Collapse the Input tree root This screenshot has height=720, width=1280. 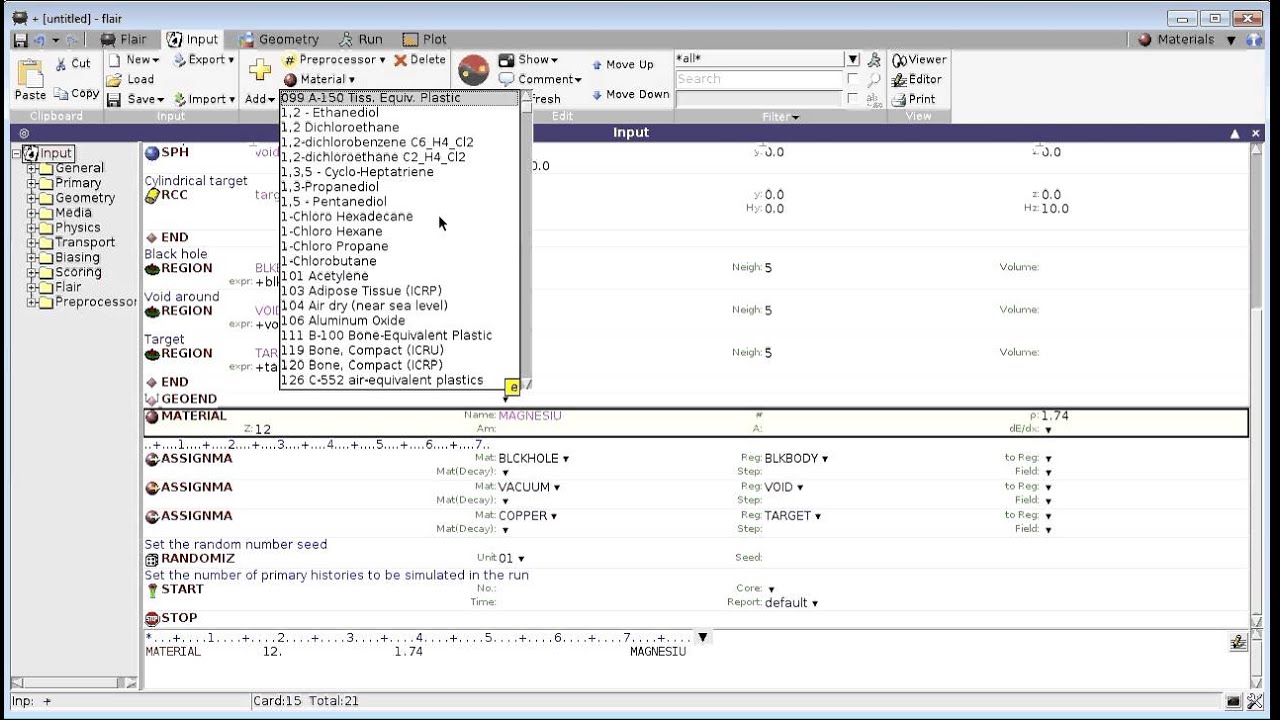point(16,153)
